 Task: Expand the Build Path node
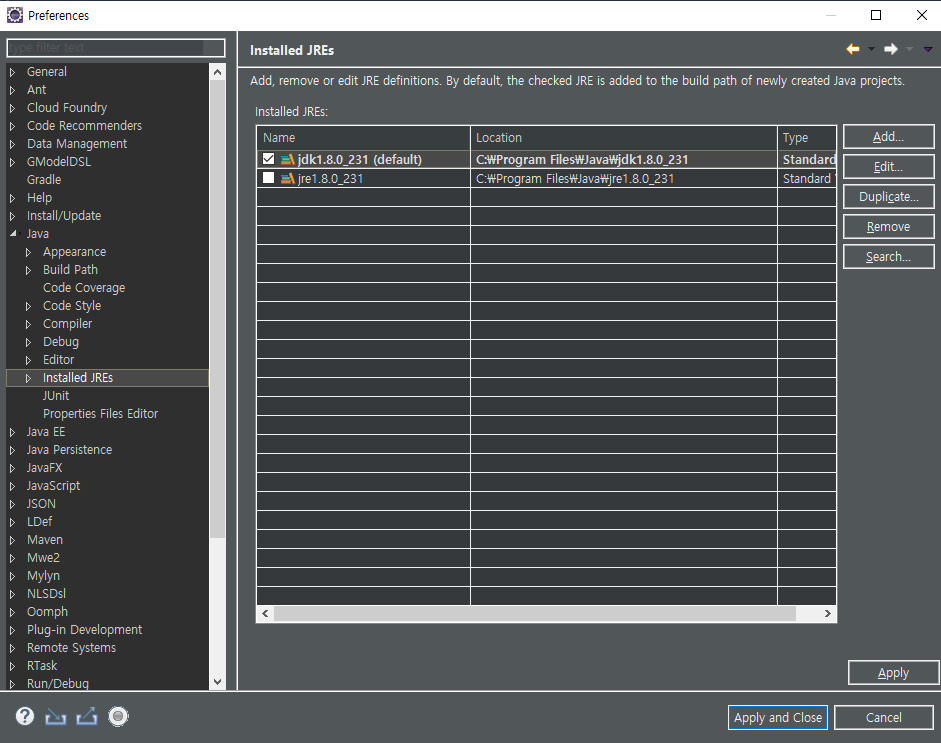pyautogui.click(x=28, y=270)
